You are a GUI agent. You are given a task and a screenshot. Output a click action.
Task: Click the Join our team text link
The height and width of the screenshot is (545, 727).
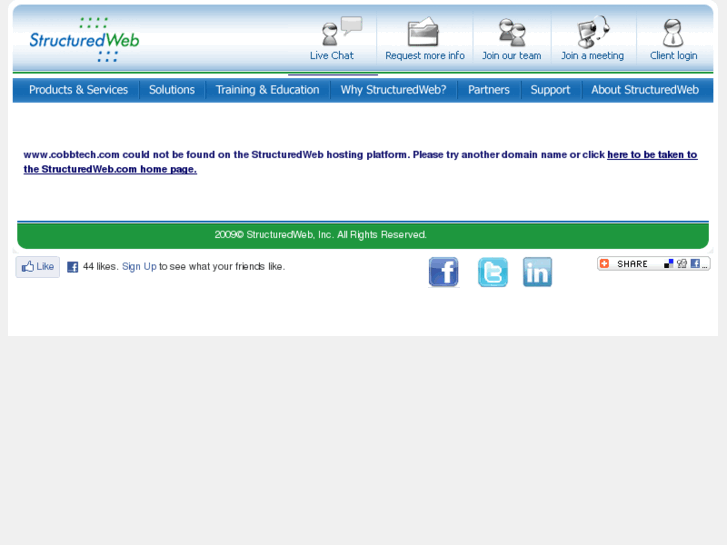pos(511,56)
